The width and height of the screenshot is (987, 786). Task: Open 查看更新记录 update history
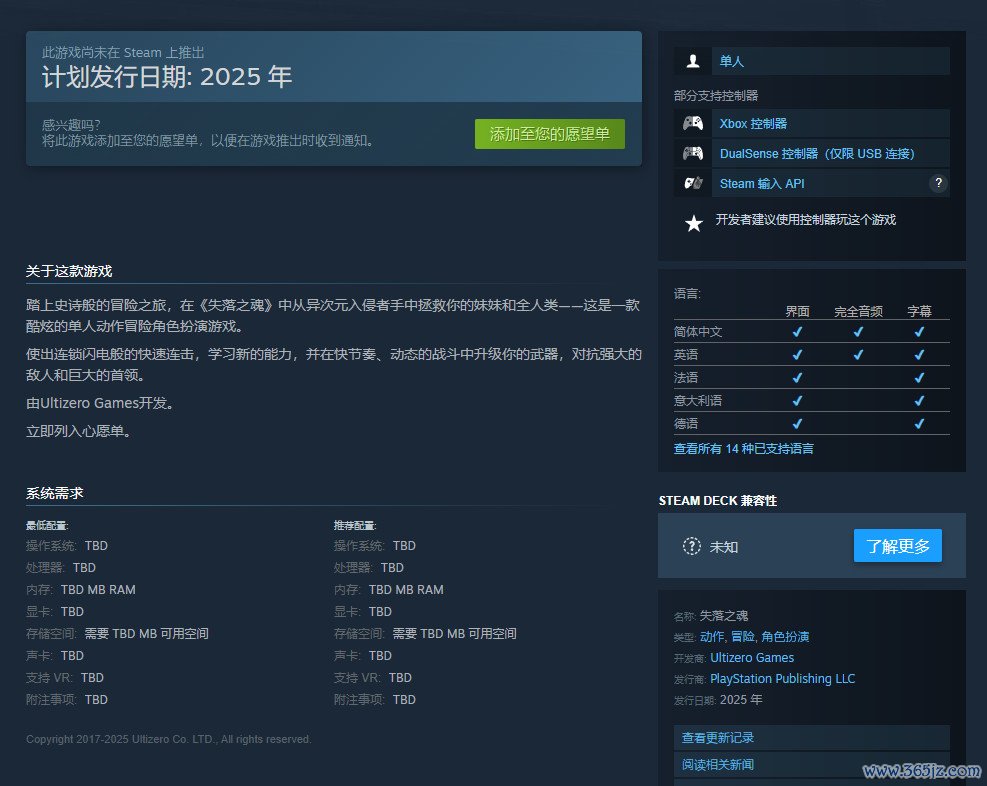tap(811, 738)
